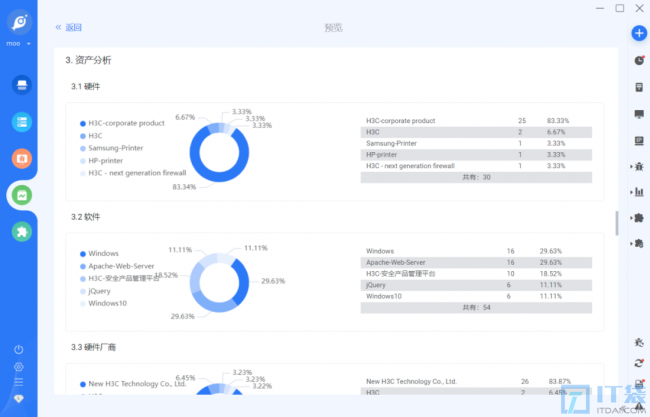Image resolution: width=650 pixels, height=417 pixels.
Task: Open the scan page sidebar icon
Action: coord(22,85)
